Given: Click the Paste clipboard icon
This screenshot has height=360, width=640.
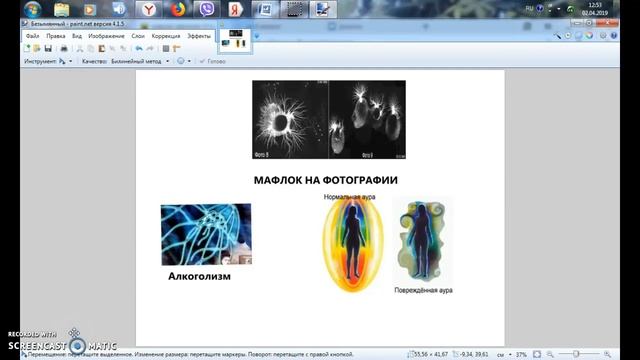Looking at the screenshot, I should [x=102, y=49].
